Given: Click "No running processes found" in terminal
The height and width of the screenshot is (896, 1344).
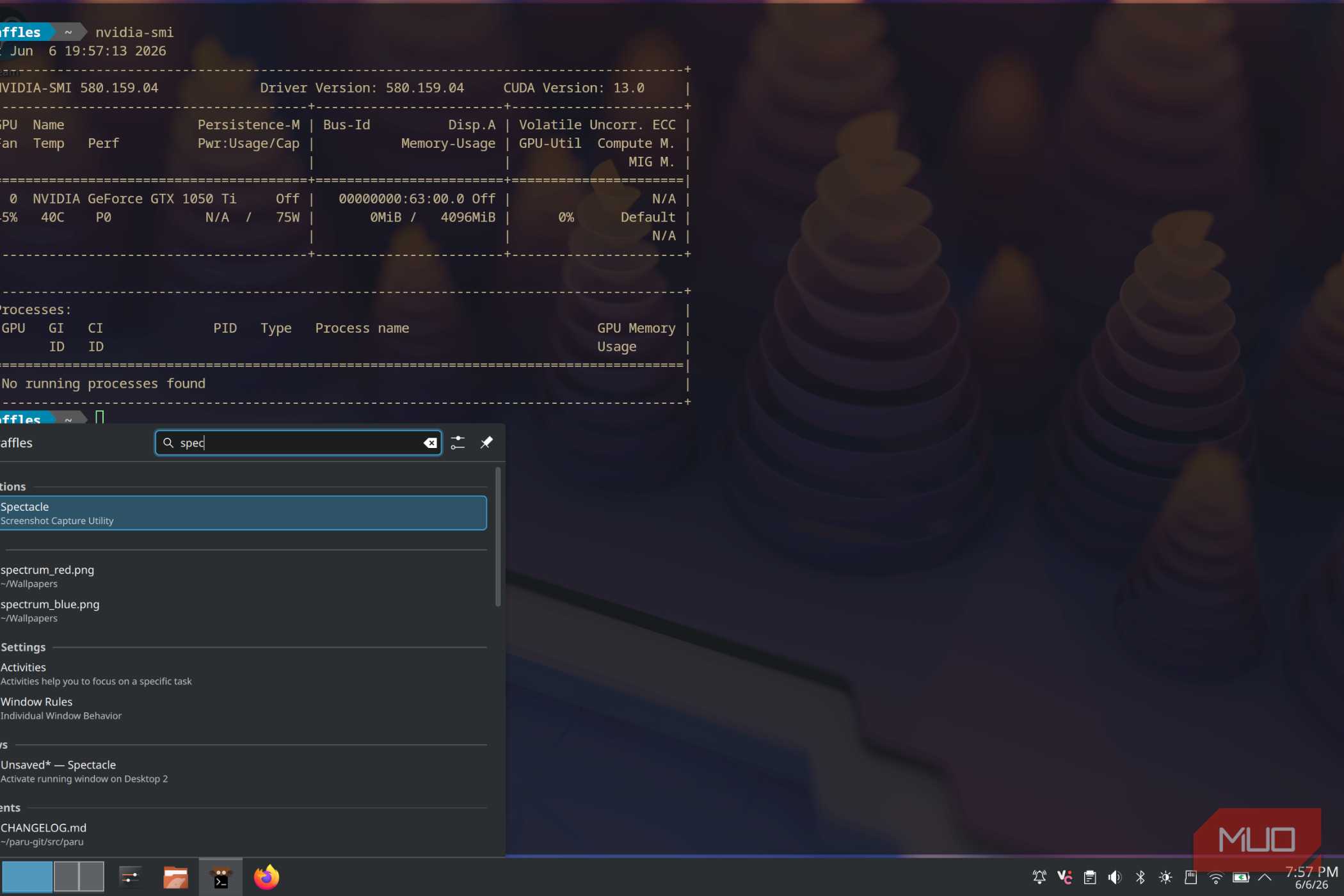Looking at the screenshot, I should coord(103,384).
